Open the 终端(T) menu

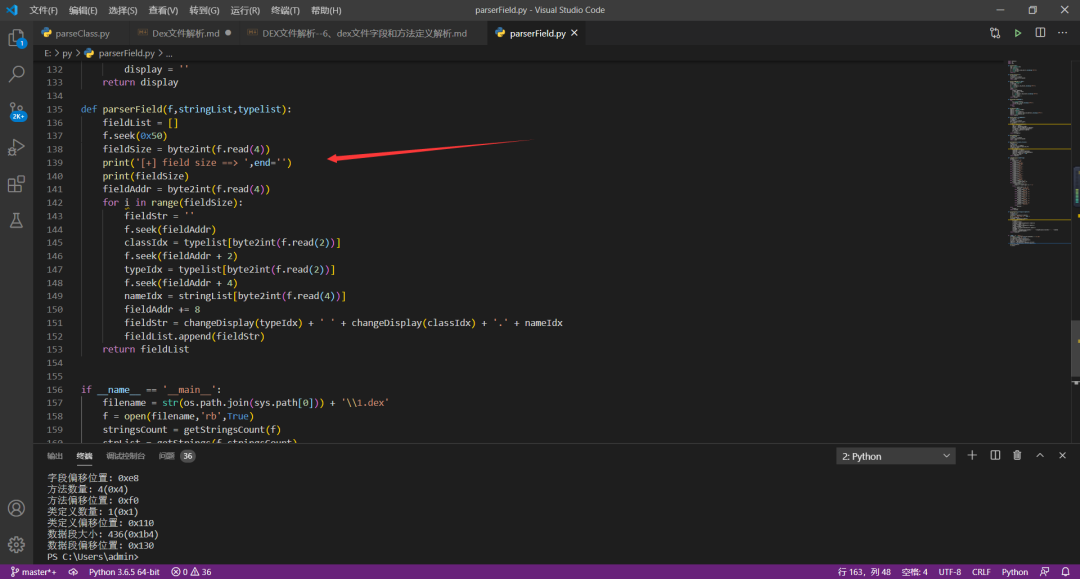tap(285, 10)
